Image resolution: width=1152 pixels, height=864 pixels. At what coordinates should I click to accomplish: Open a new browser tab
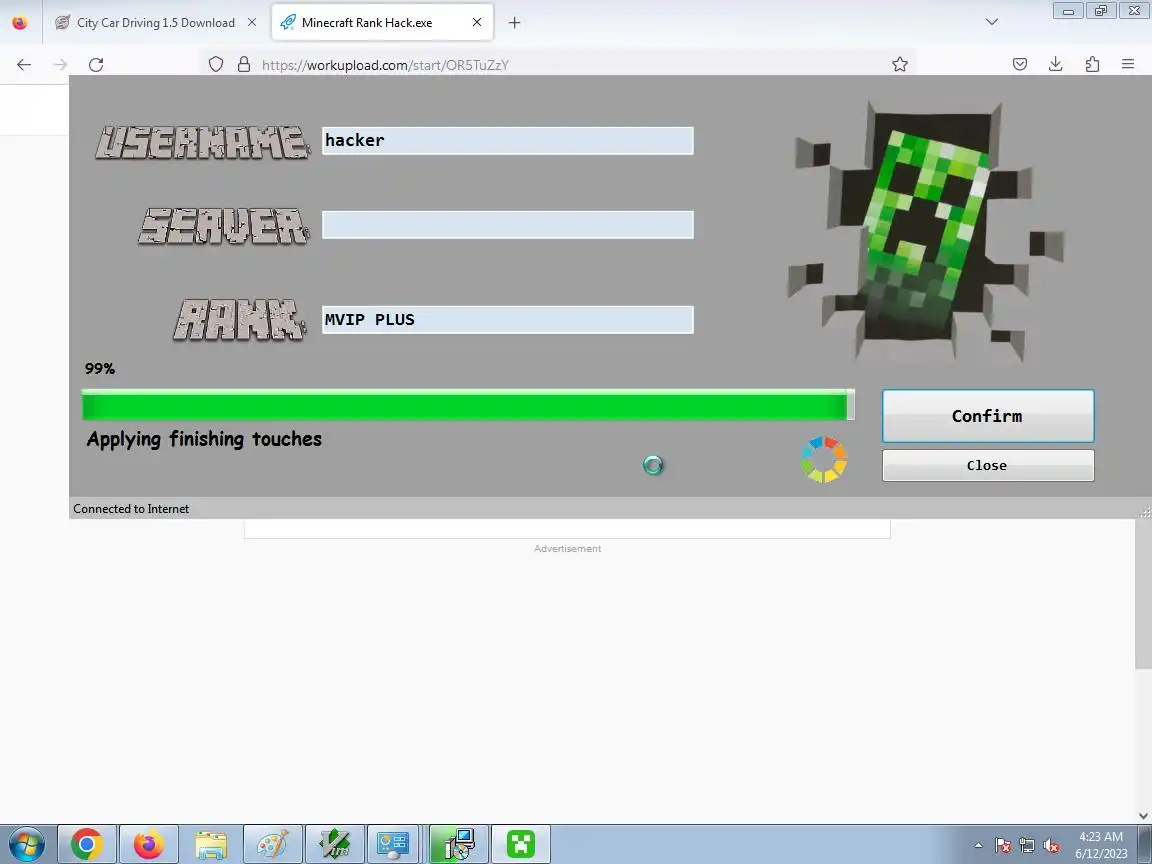514,23
